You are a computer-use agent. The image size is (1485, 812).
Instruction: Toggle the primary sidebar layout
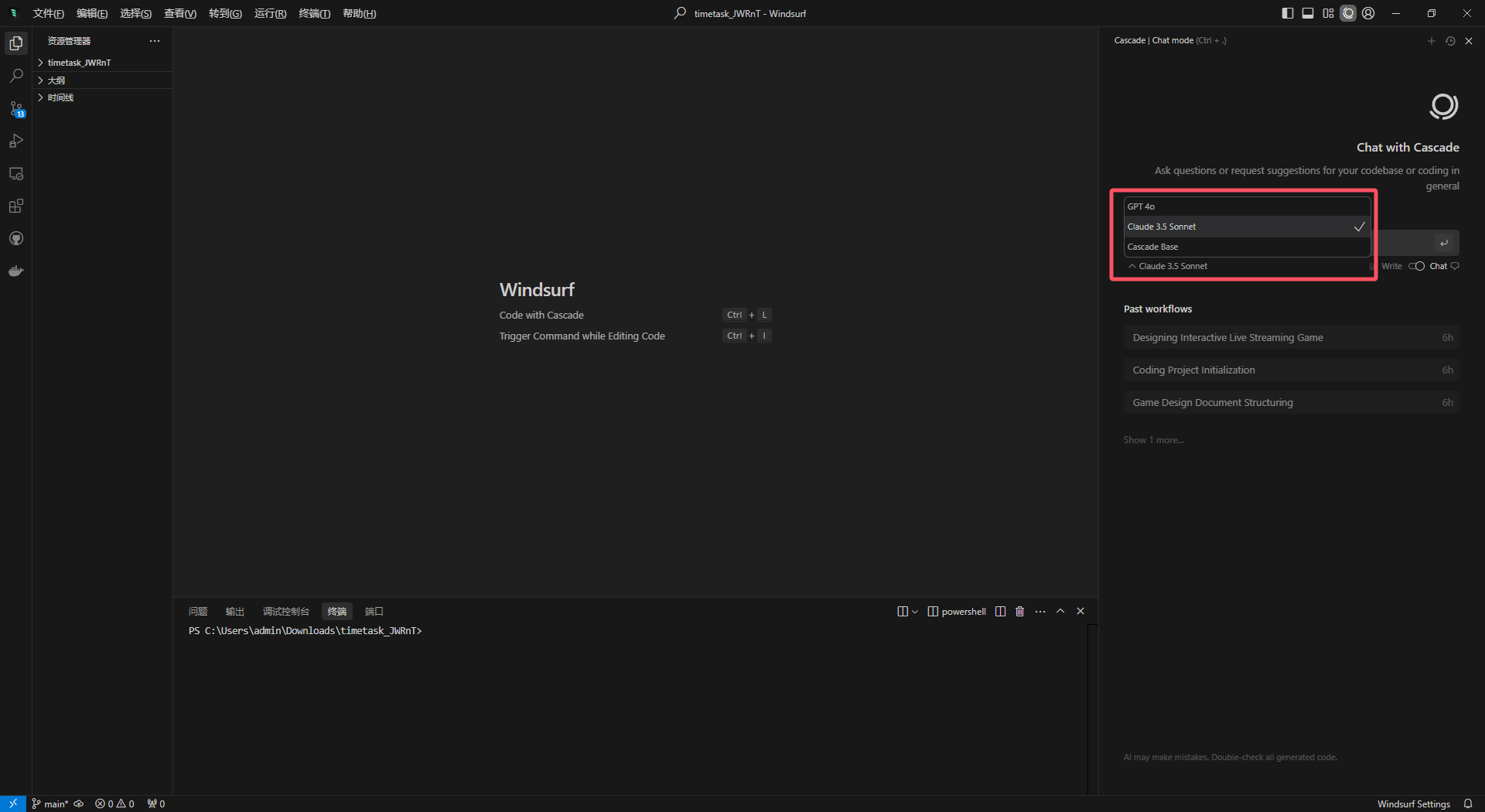1287,13
